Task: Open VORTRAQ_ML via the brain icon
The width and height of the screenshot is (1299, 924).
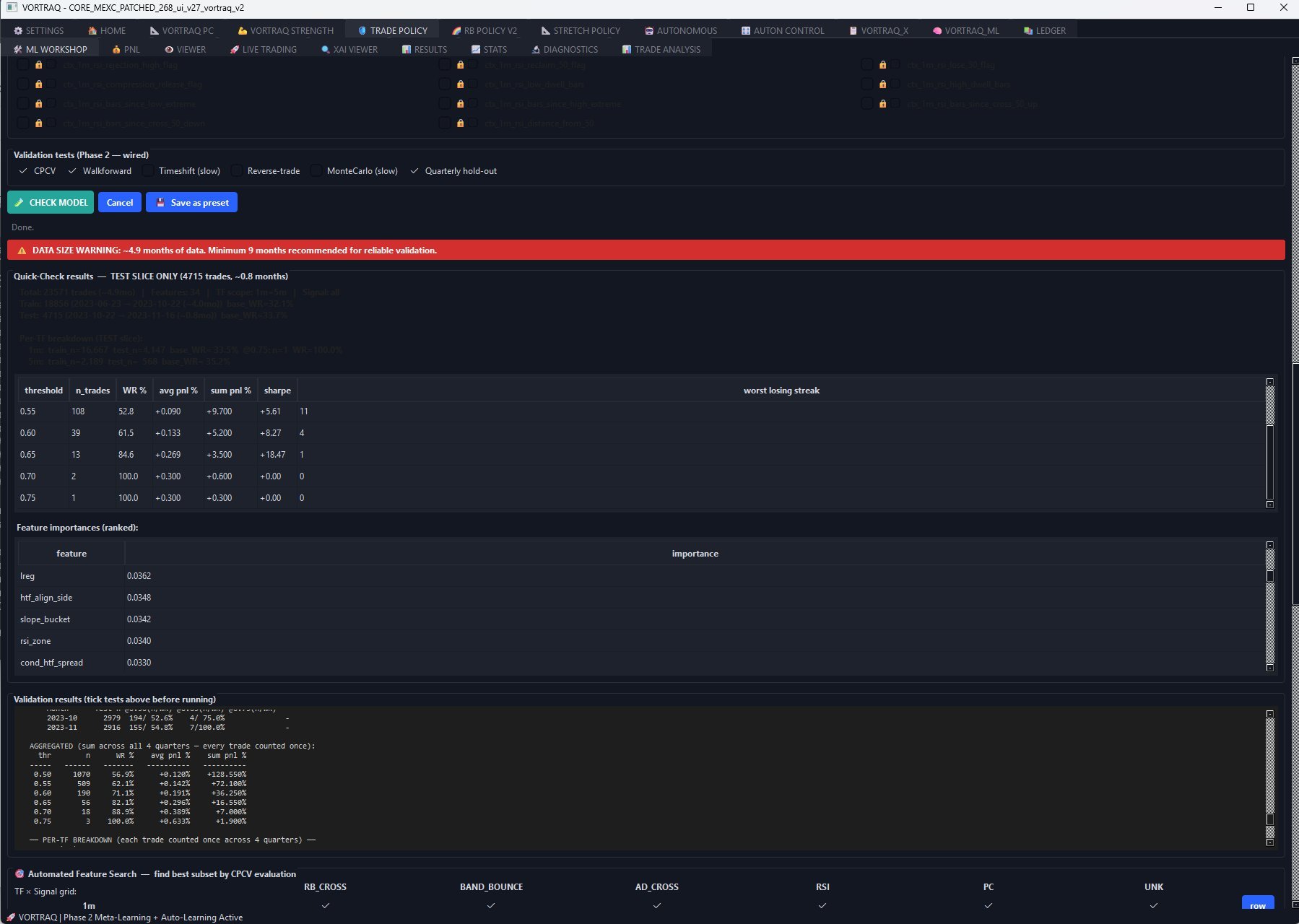Action: click(x=937, y=30)
